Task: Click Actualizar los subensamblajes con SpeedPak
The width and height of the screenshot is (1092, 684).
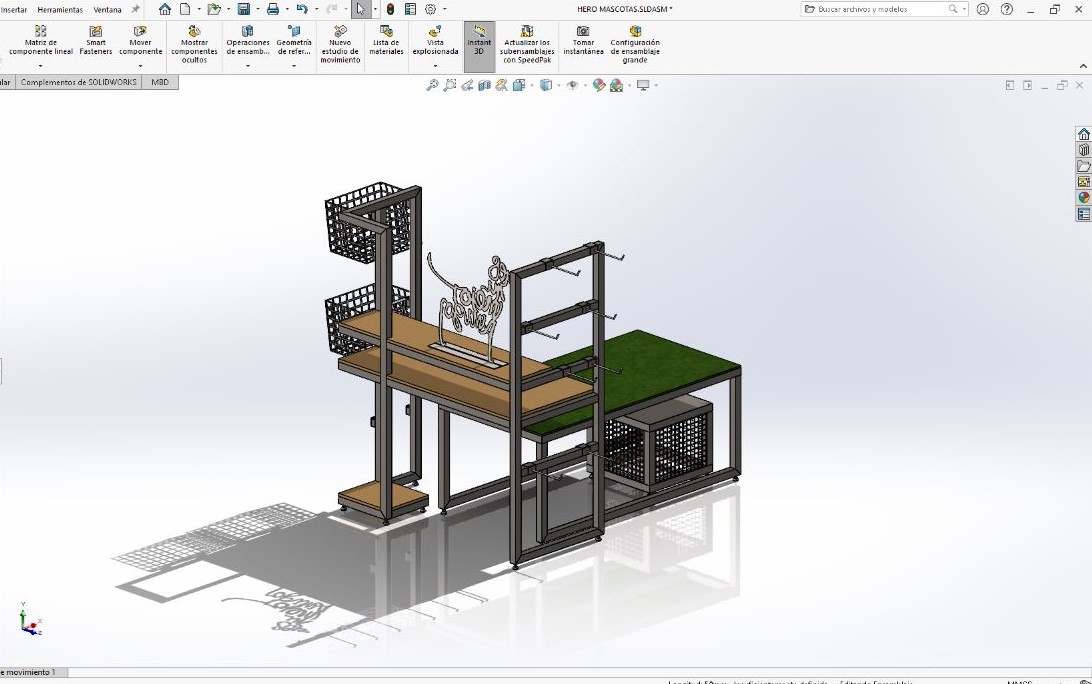Action: (x=527, y=45)
